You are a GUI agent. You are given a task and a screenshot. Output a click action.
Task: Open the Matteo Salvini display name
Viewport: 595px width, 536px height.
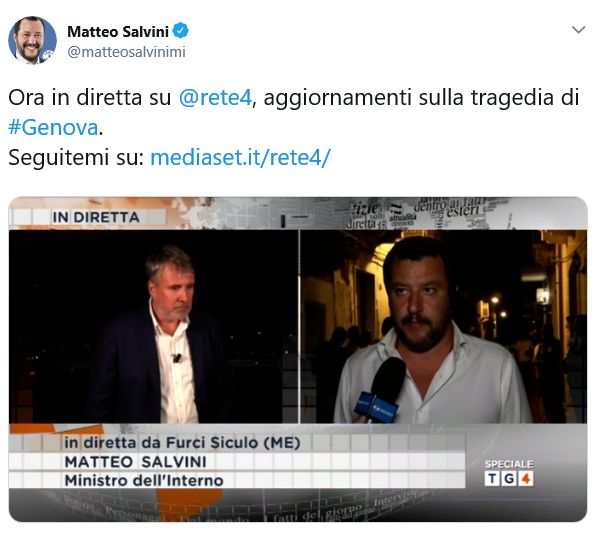pyautogui.click(x=118, y=31)
